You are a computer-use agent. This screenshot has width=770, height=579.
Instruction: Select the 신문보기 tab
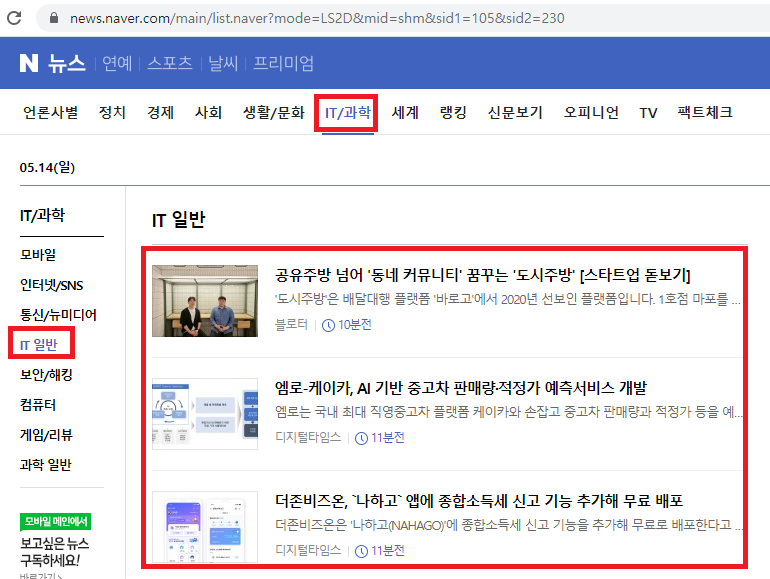tap(515, 112)
